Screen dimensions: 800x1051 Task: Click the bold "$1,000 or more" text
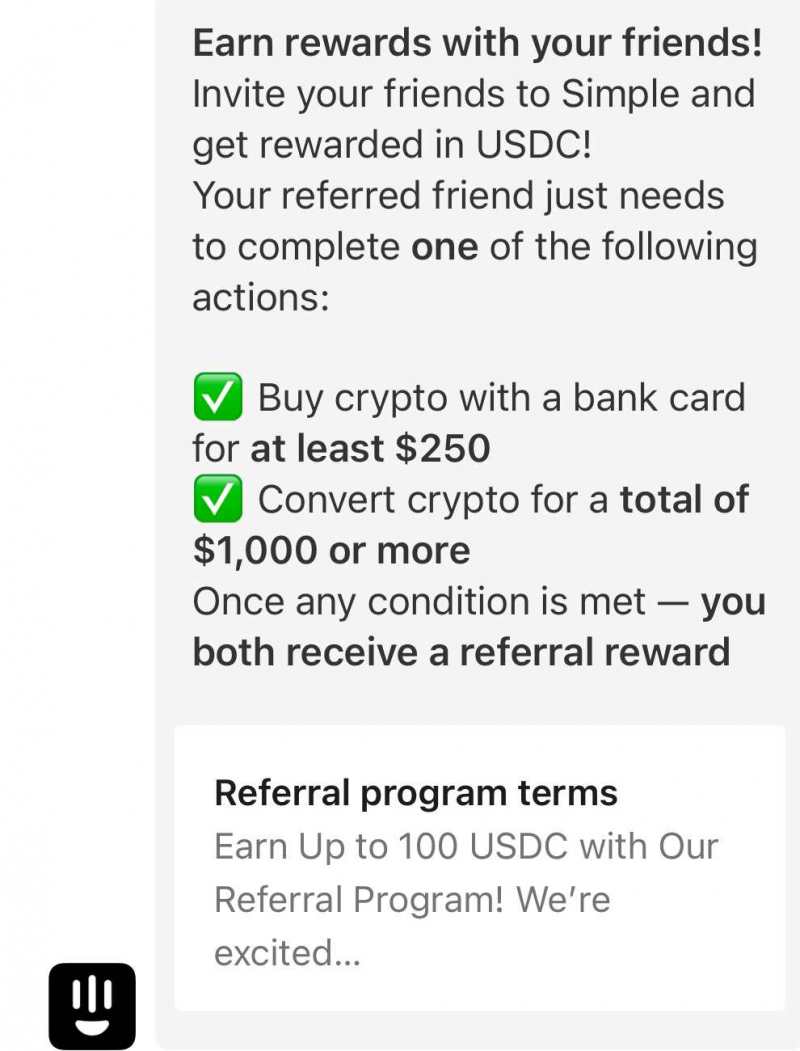[x=331, y=551]
